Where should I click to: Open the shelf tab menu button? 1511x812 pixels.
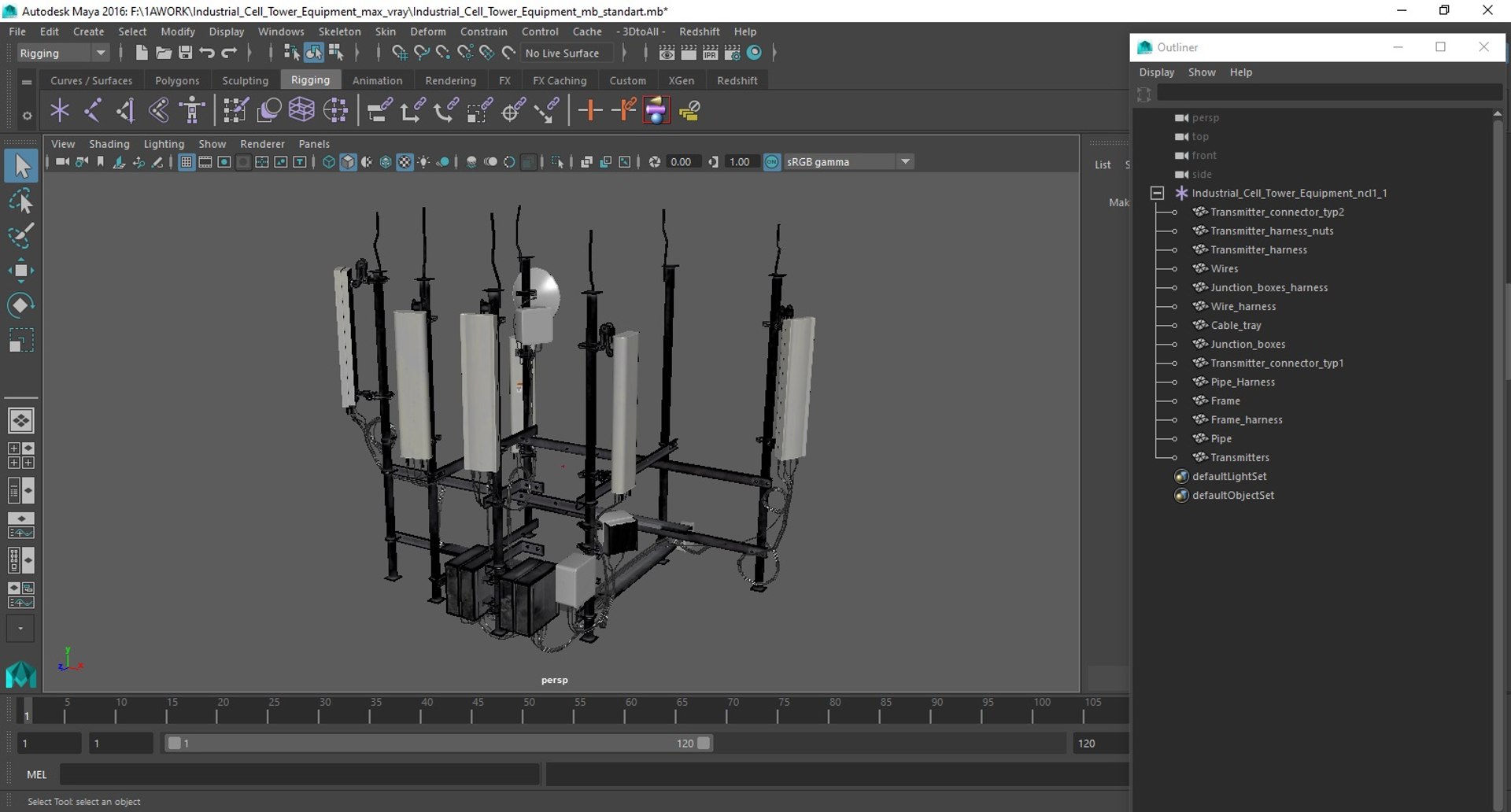coord(27,82)
